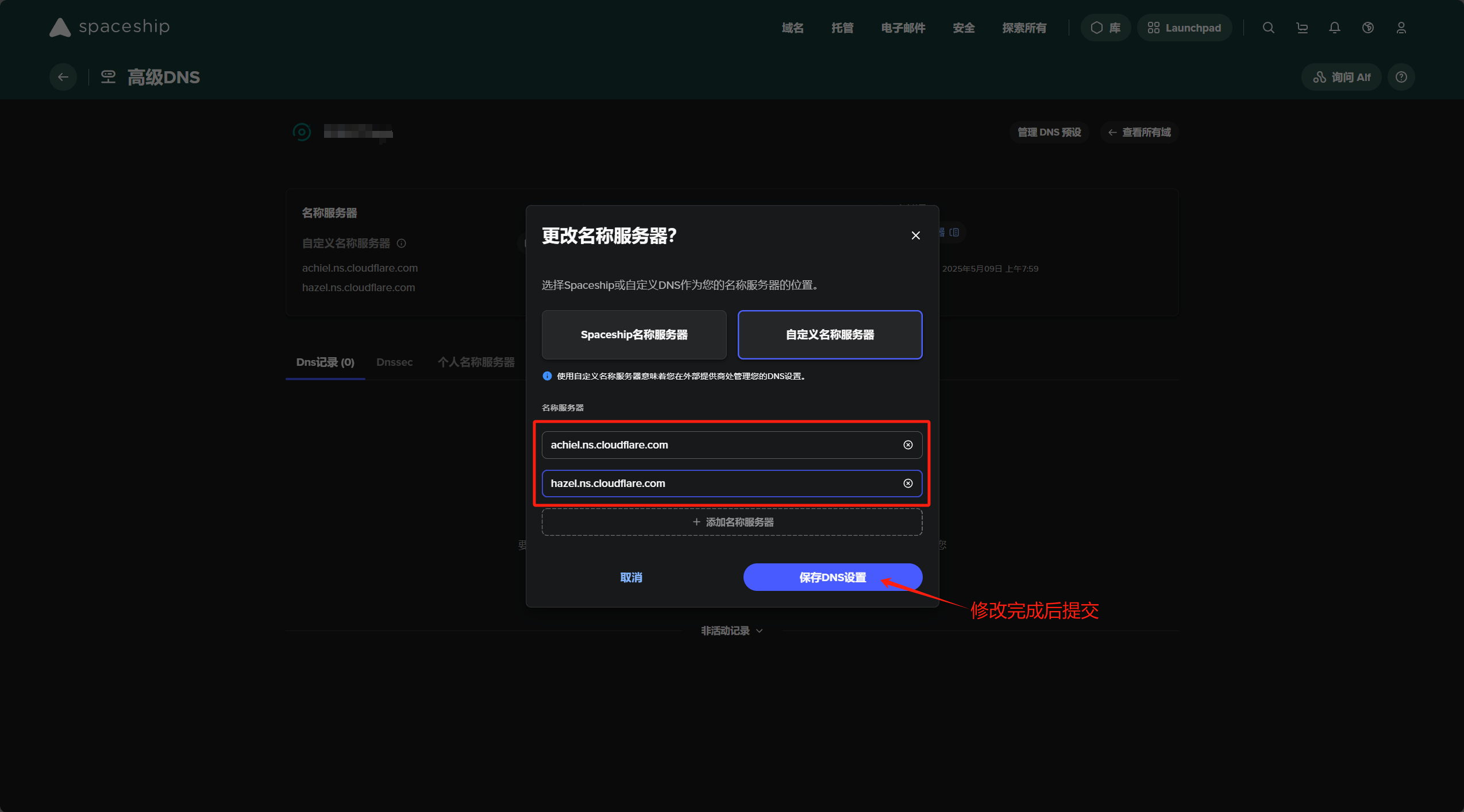Close the change nameservers dialog

(x=915, y=235)
